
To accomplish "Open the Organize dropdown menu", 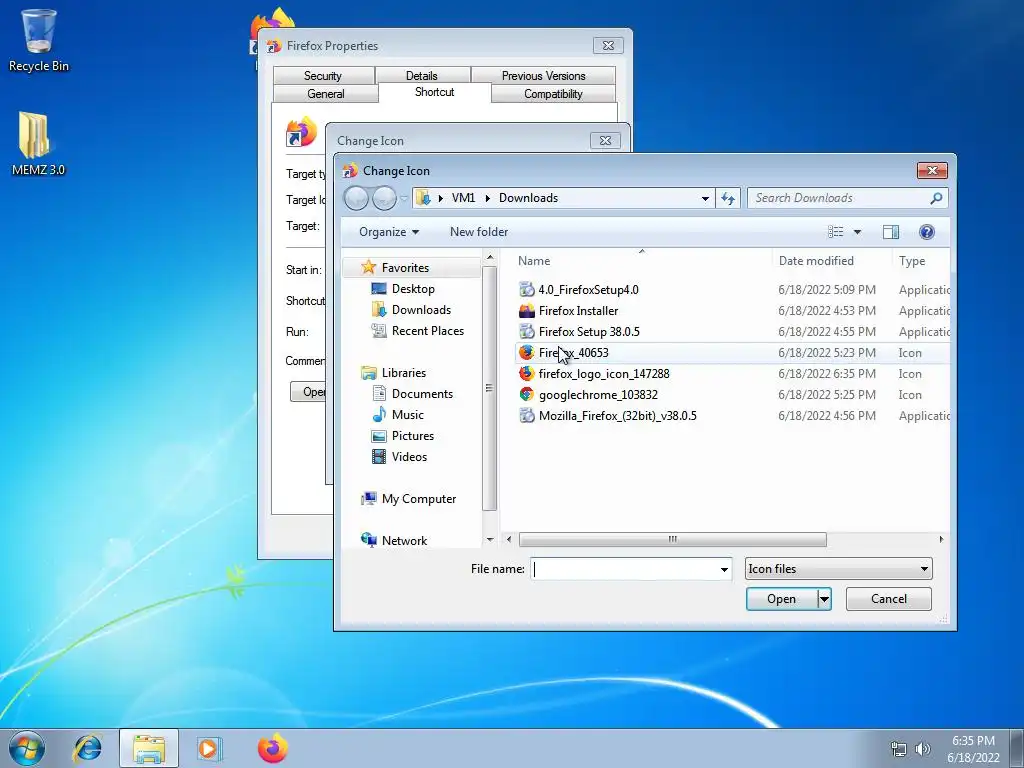I will pyautogui.click(x=389, y=232).
